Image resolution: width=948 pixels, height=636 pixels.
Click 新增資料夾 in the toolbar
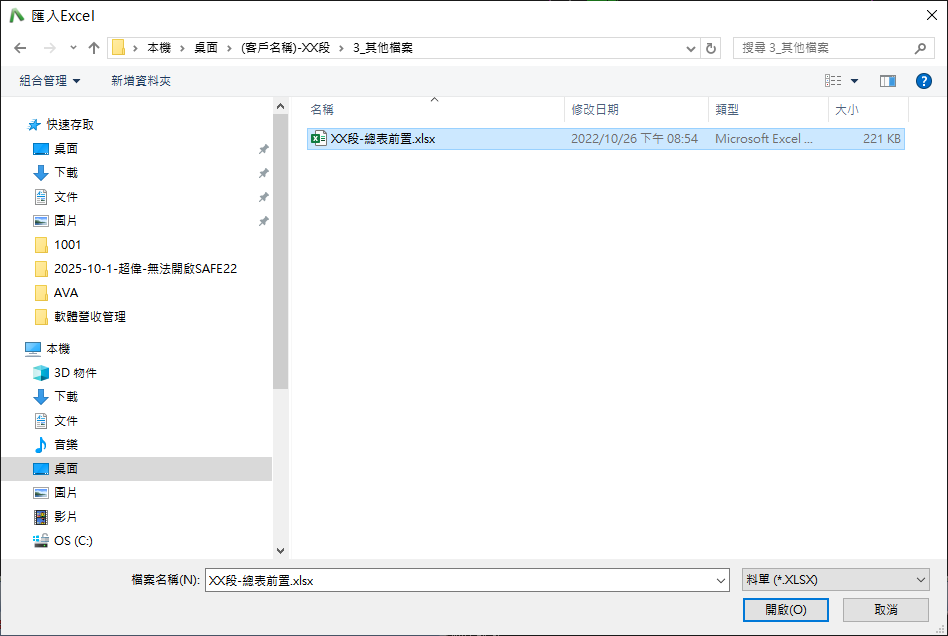(141, 80)
